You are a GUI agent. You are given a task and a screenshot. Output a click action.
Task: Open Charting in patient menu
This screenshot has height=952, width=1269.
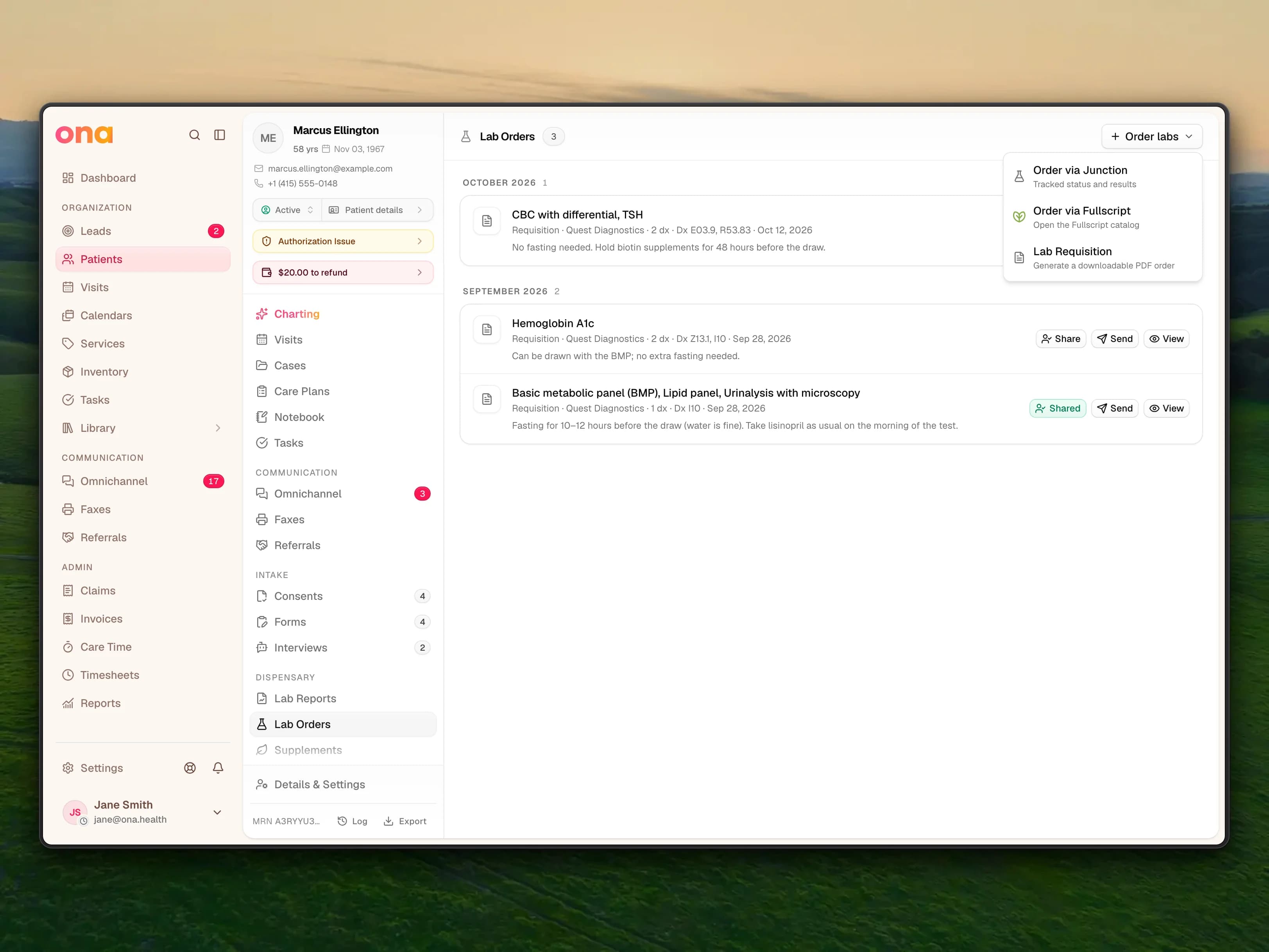pyautogui.click(x=343, y=314)
